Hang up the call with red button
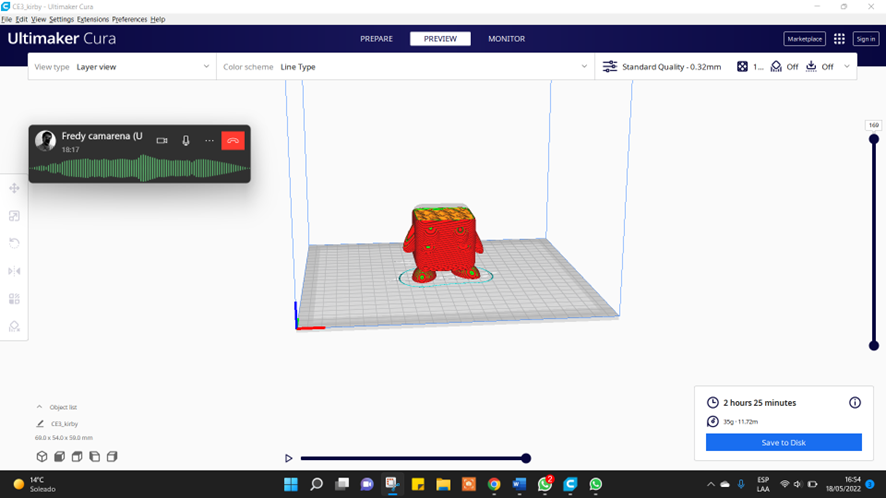 pos(233,141)
